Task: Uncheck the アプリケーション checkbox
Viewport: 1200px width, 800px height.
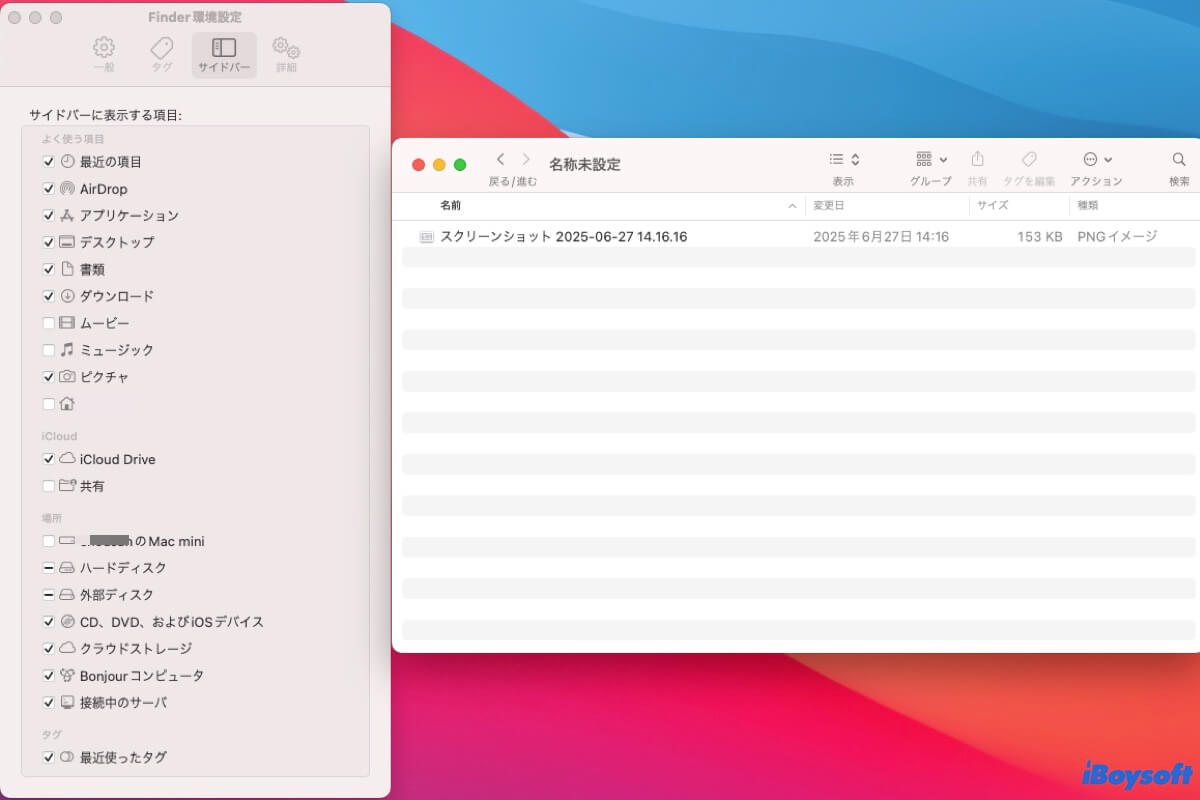Action: point(49,215)
